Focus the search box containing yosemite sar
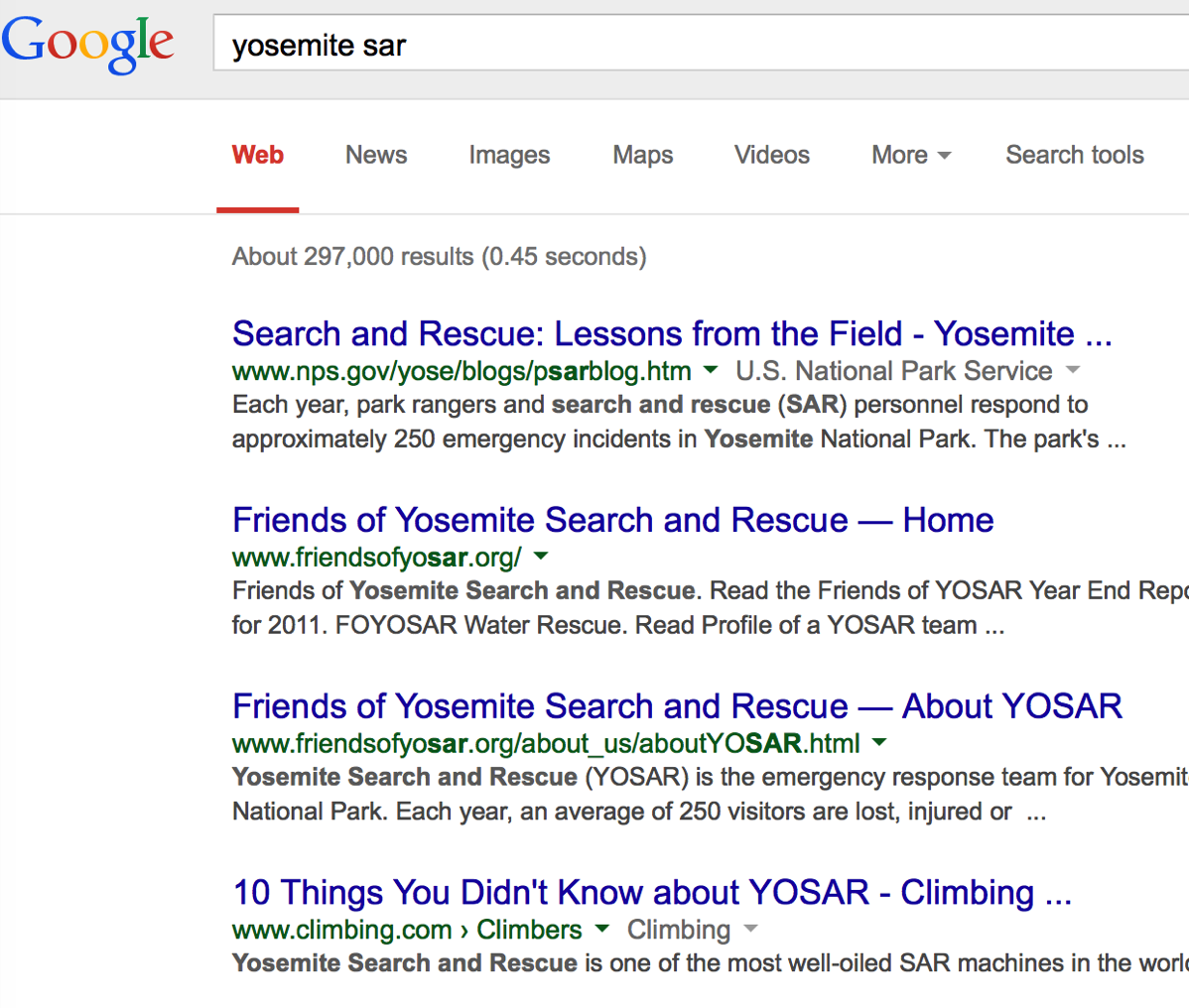 pyautogui.click(x=702, y=43)
